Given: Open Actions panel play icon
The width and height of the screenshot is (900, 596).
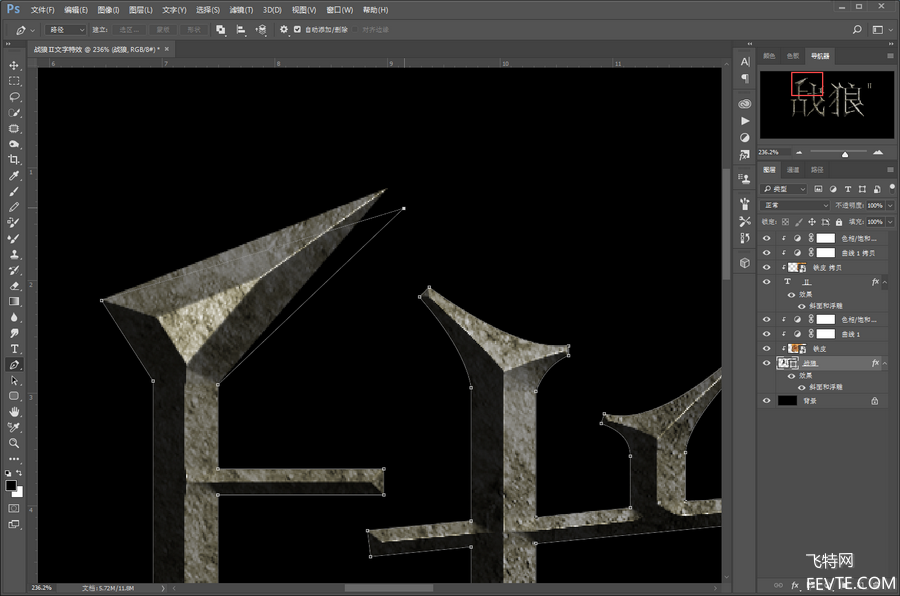Looking at the screenshot, I should [x=745, y=121].
